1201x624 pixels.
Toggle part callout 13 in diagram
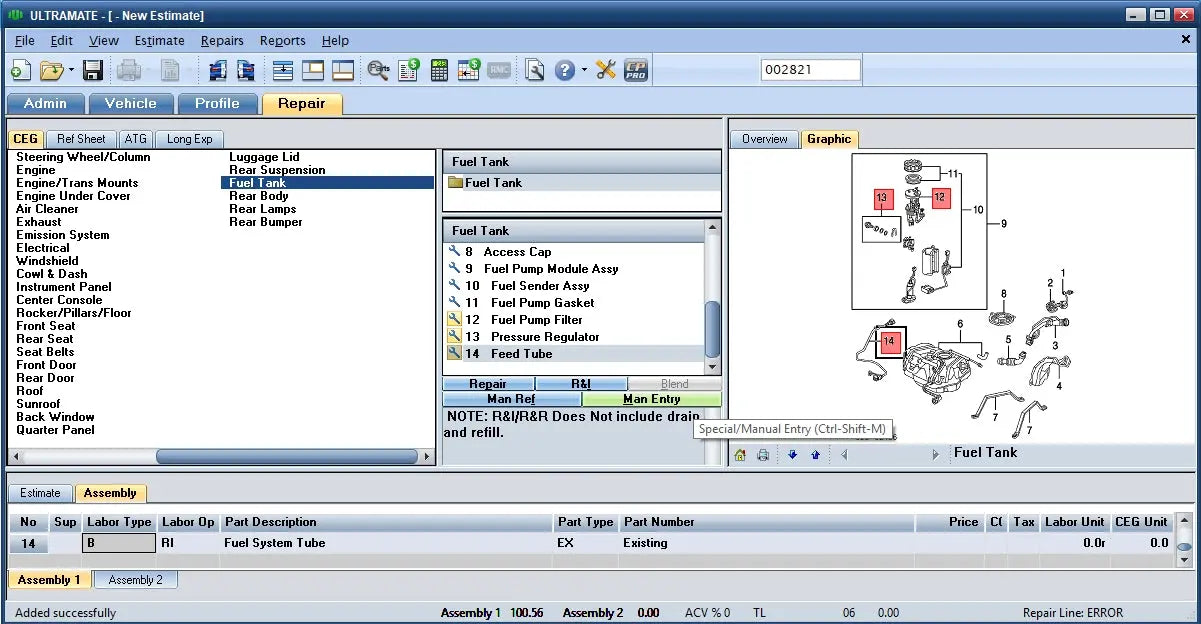[881, 198]
